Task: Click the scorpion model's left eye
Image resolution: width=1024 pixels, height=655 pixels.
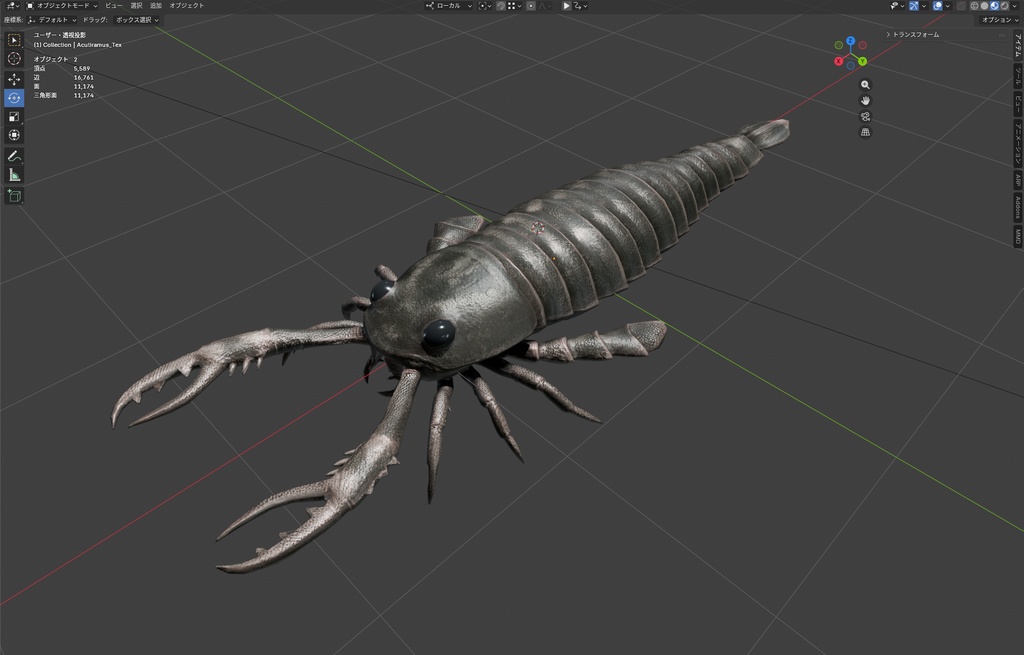Action: point(438,335)
